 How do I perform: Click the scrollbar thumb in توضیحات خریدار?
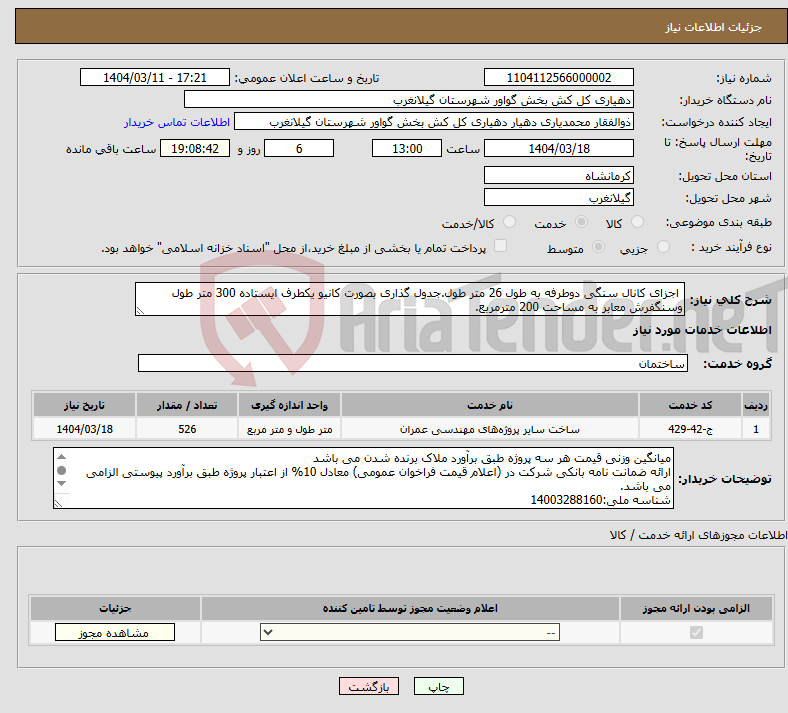(x=61, y=470)
